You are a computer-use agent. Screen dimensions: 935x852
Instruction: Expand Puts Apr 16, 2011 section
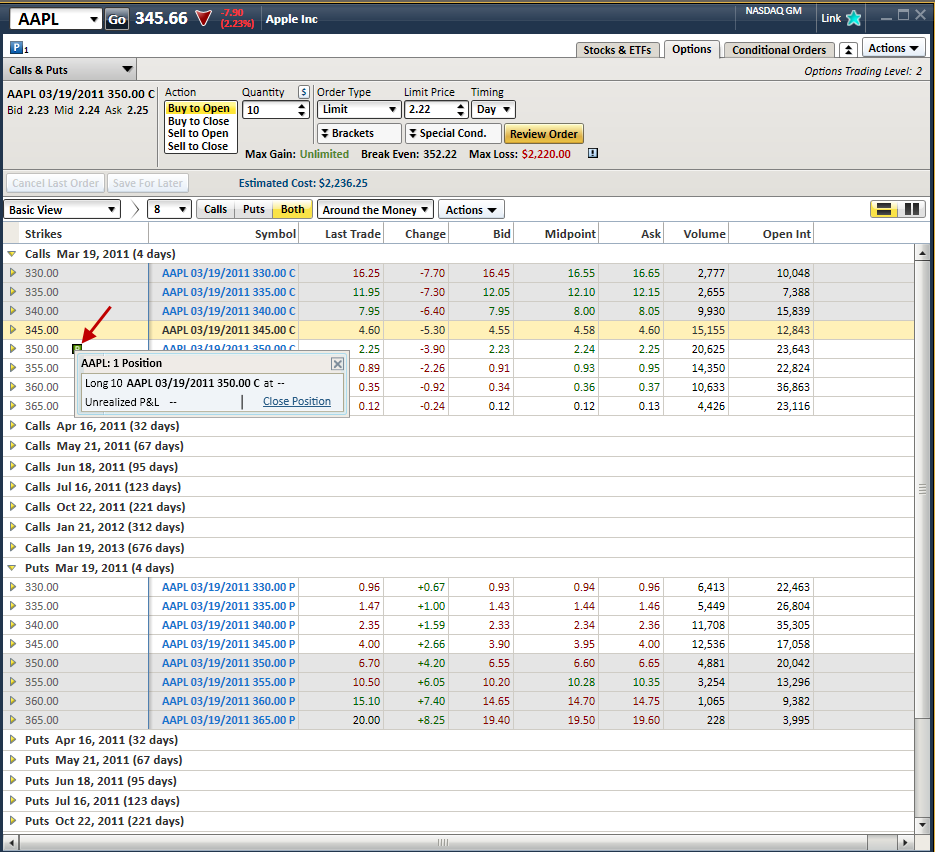tap(12, 740)
